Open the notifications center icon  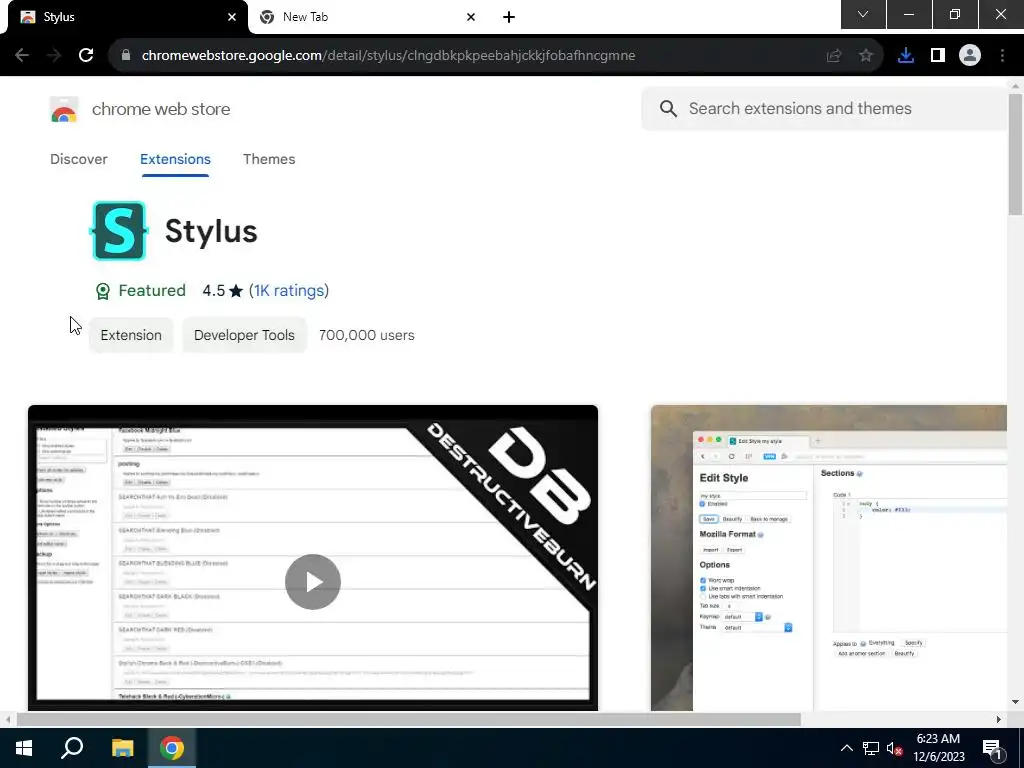[x=992, y=749]
